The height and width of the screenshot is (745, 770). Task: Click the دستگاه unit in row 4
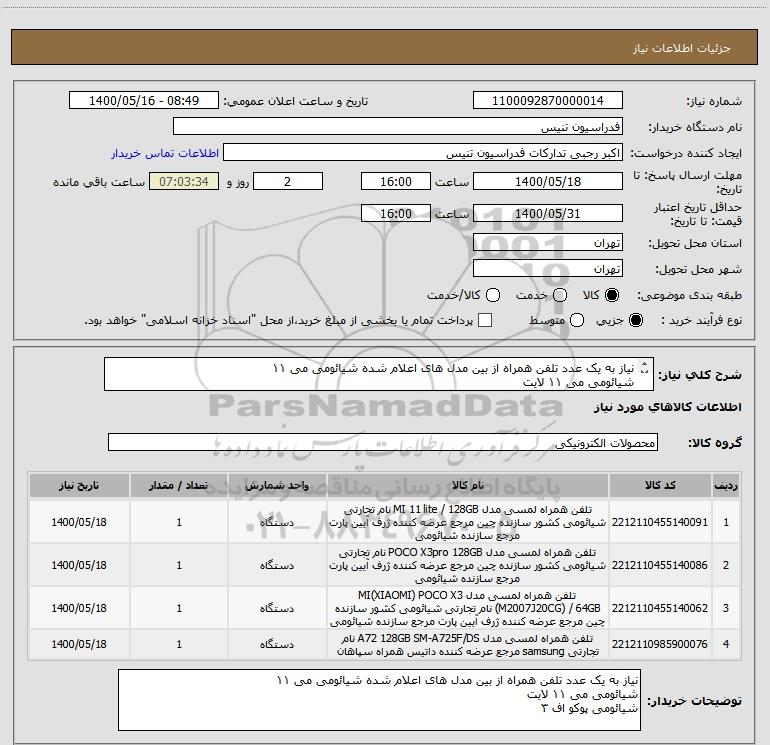277,644
